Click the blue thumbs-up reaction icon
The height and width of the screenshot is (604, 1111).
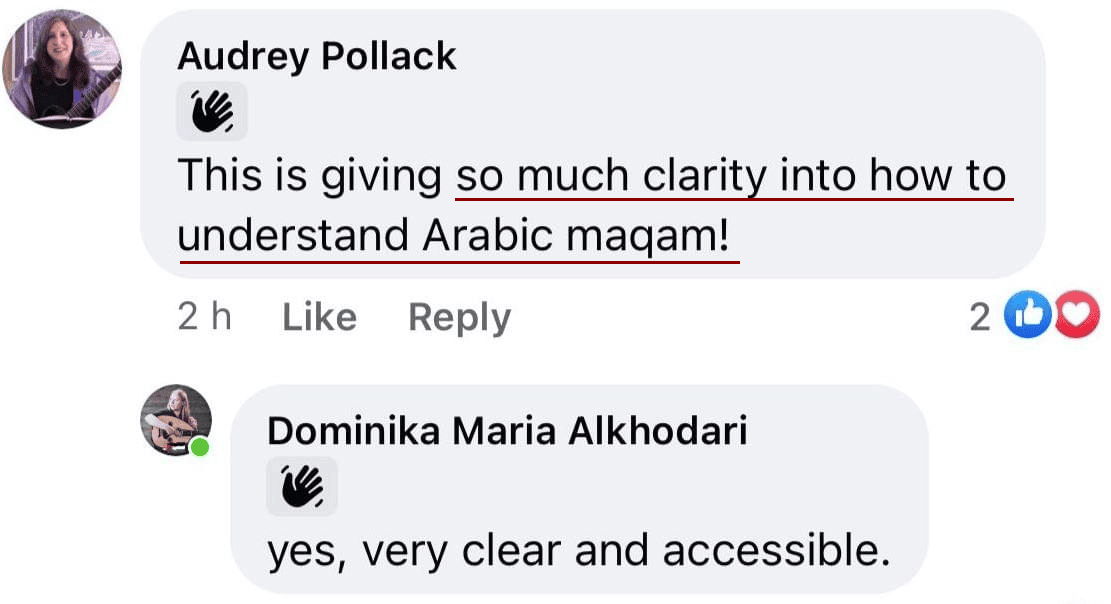(x=1027, y=314)
